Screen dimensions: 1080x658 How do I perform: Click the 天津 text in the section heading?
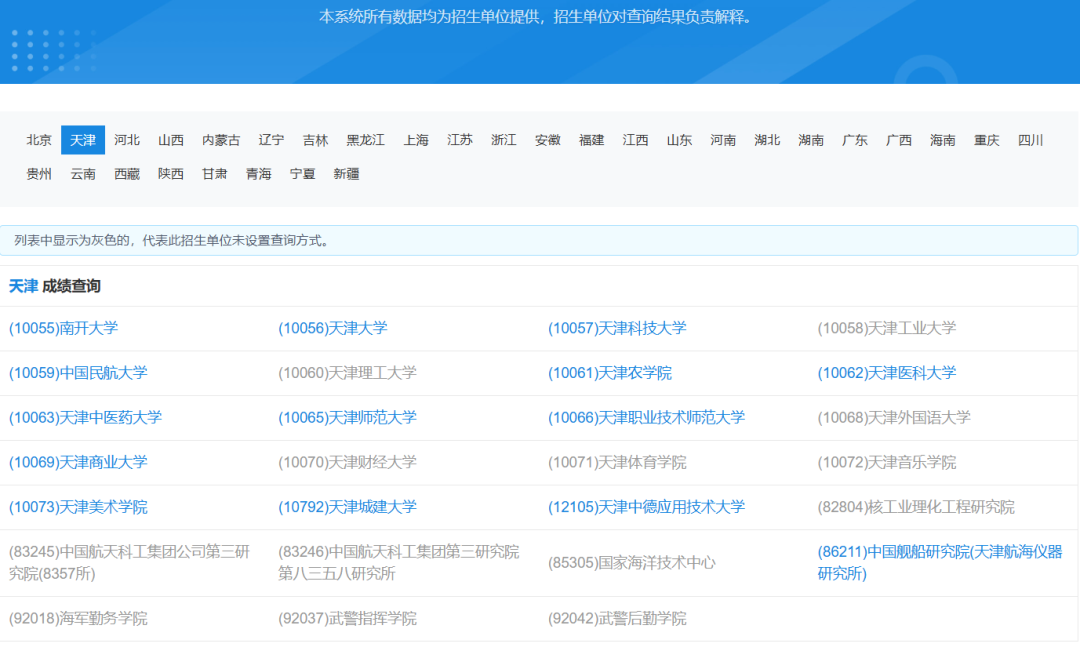point(23,286)
